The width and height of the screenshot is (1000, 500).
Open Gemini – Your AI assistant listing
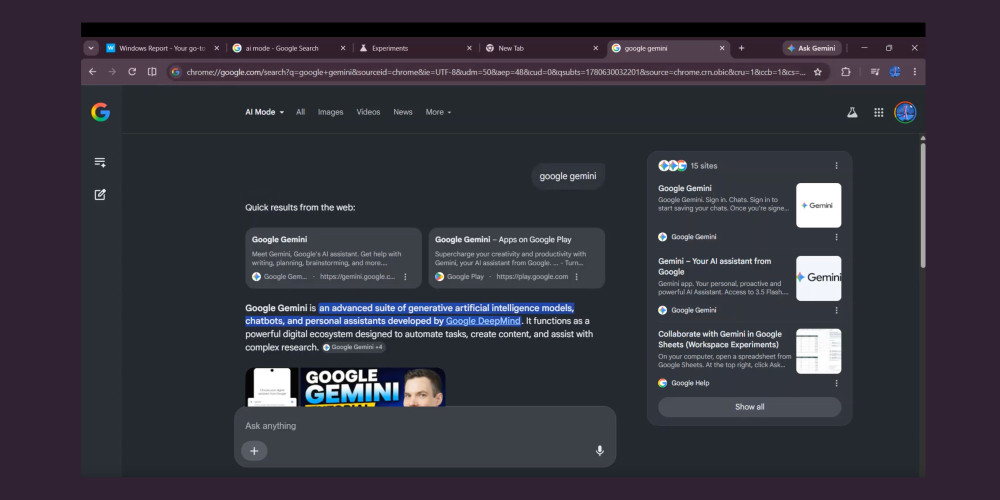[x=723, y=276]
